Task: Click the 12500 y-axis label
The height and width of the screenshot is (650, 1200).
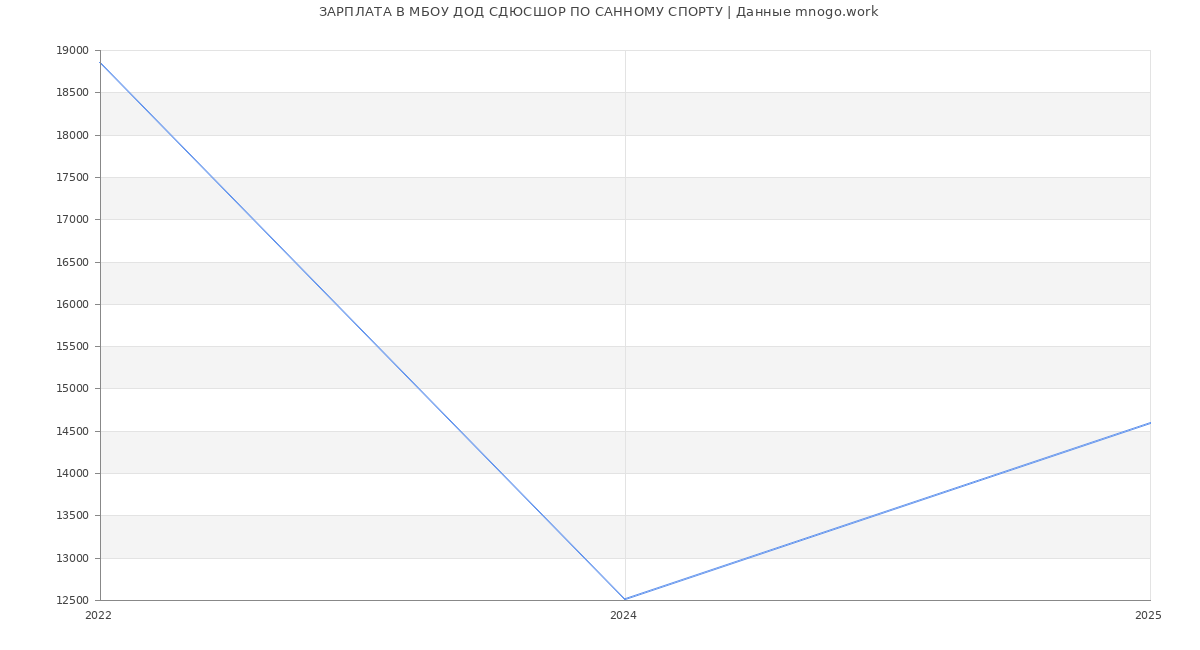Action: click(x=72, y=601)
